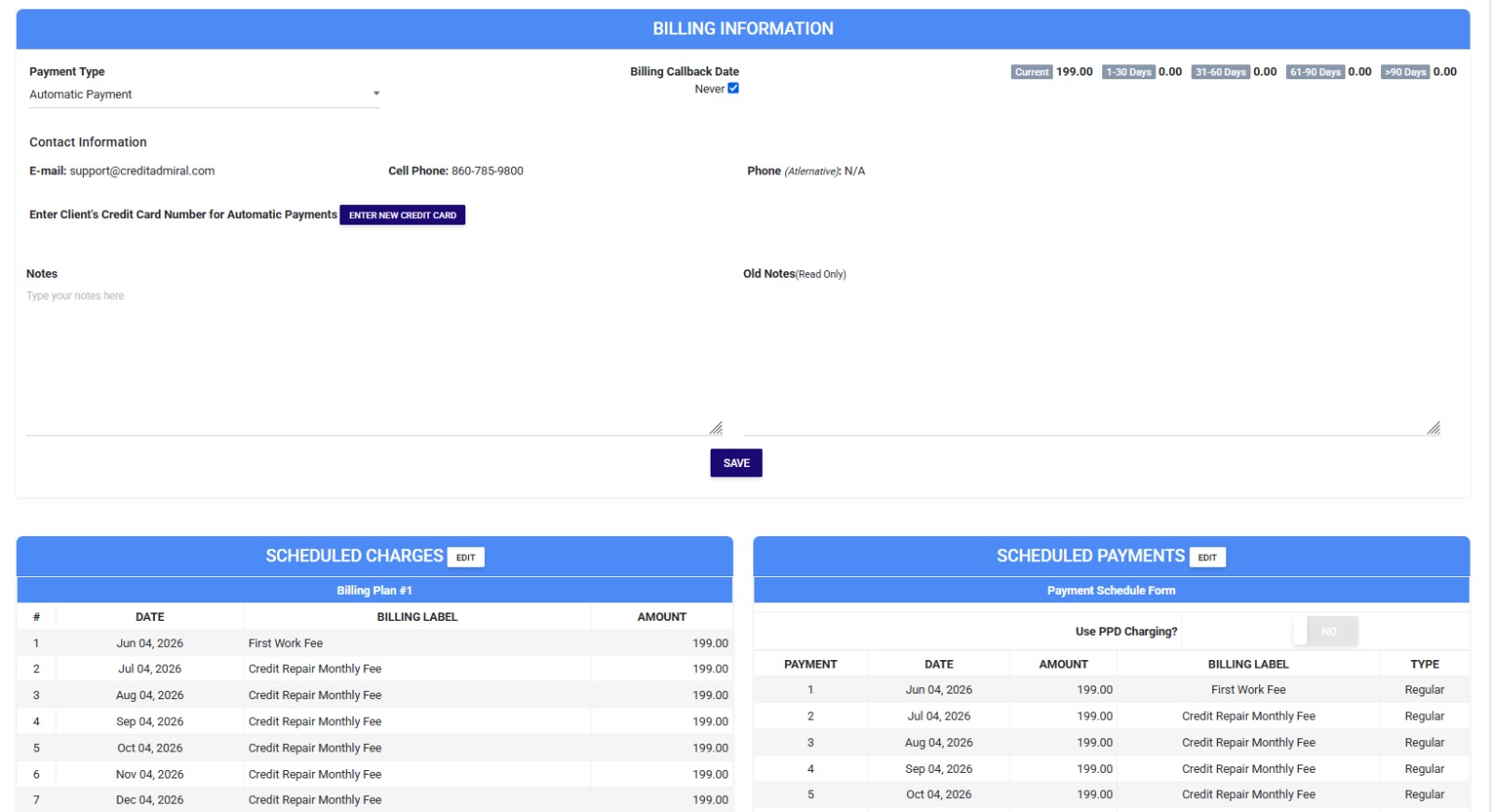Click the First Work Fee charge label
The image size is (1492, 812).
(x=285, y=643)
